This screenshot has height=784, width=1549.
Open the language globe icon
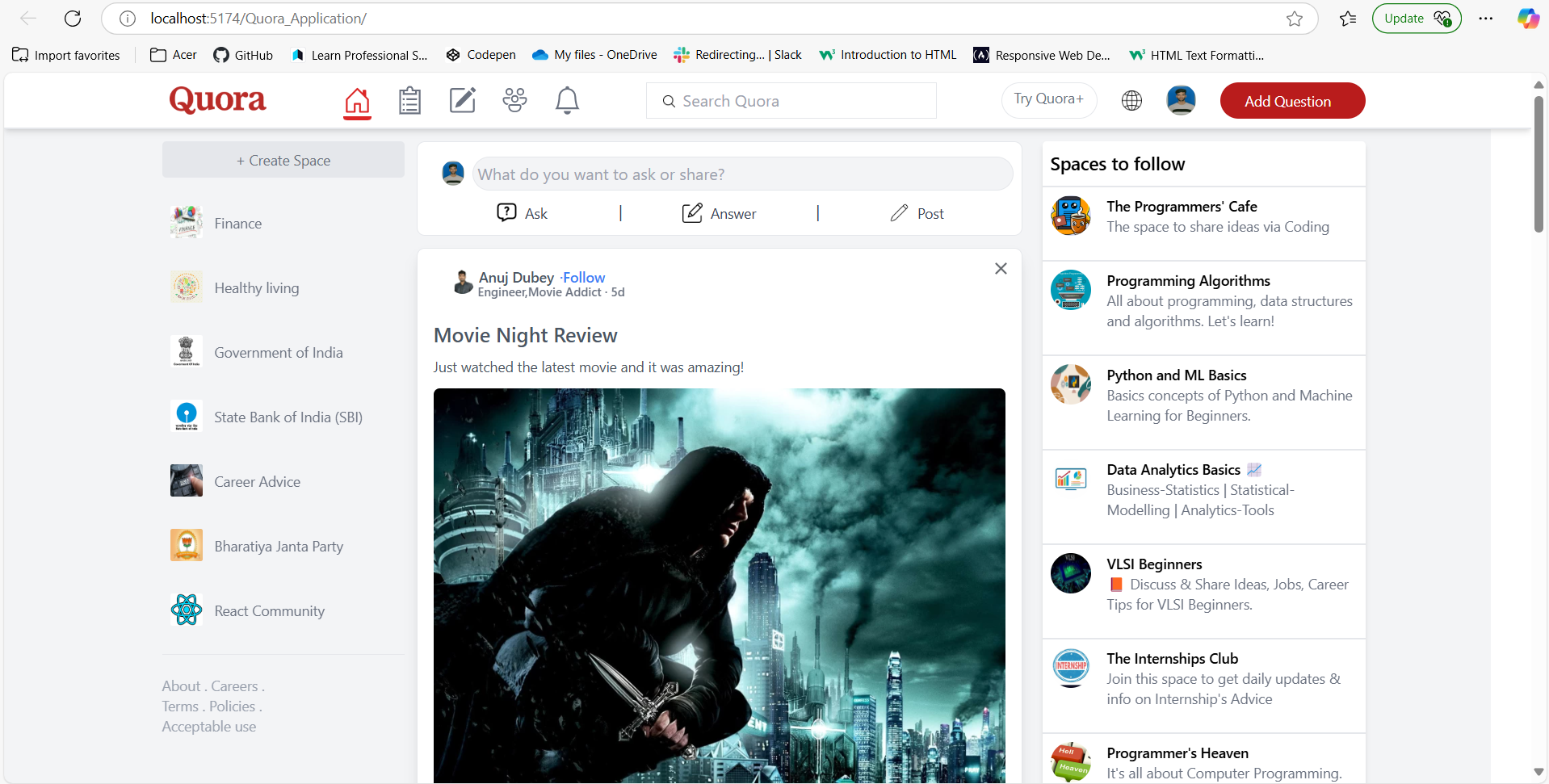point(1131,101)
